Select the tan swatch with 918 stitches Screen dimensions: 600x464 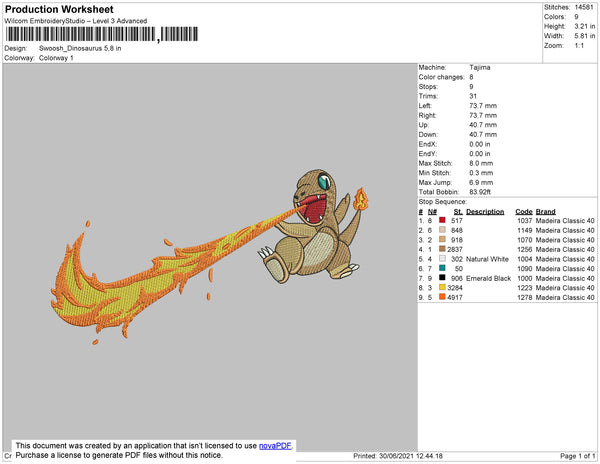tap(442, 239)
